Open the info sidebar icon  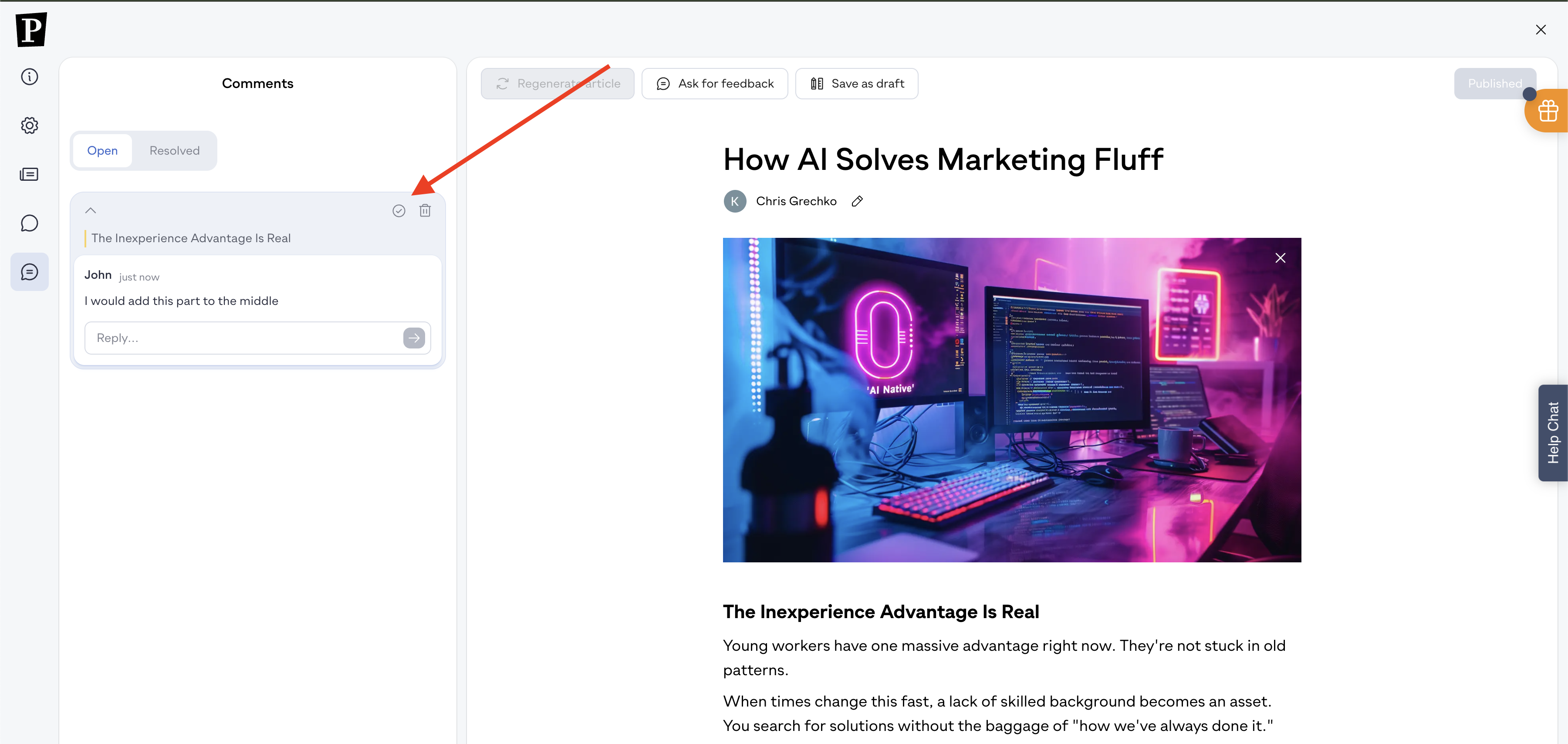click(29, 77)
